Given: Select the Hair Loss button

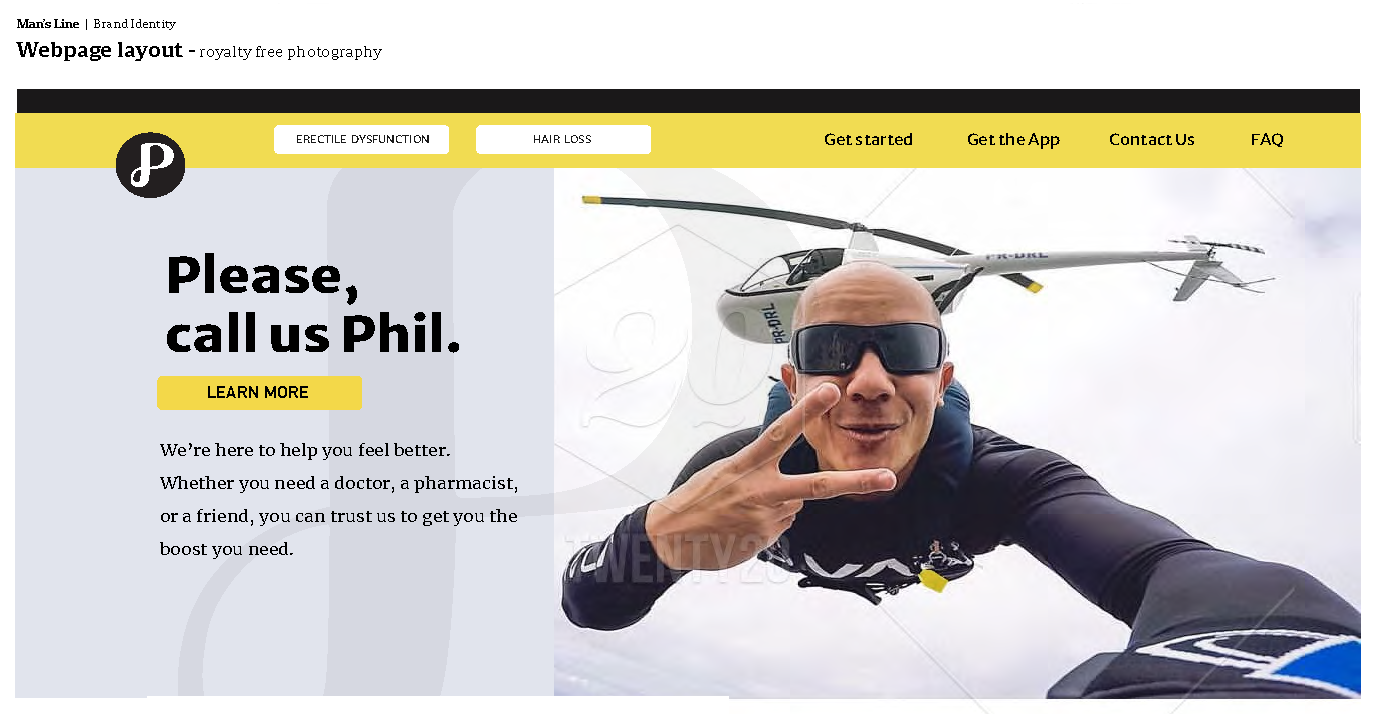Looking at the screenshot, I should click(563, 139).
